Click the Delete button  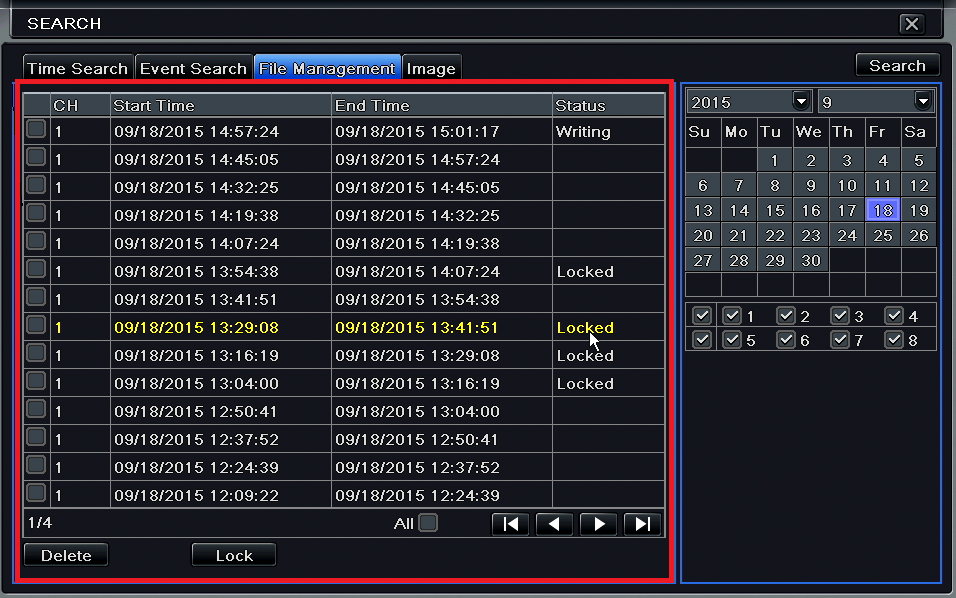click(x=66, y=555)
